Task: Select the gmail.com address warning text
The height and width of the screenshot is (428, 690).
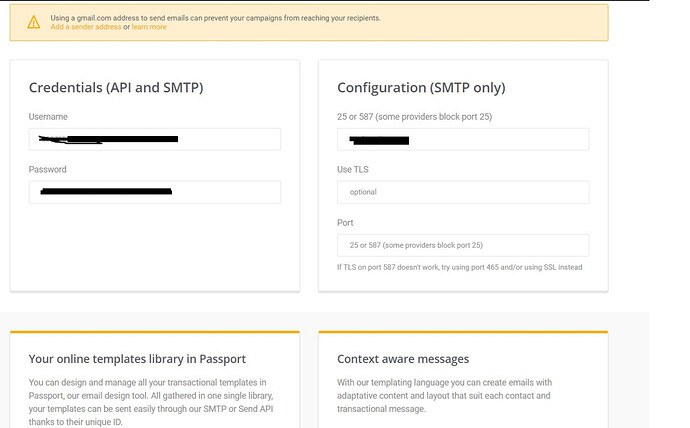Action: [215, 18]
